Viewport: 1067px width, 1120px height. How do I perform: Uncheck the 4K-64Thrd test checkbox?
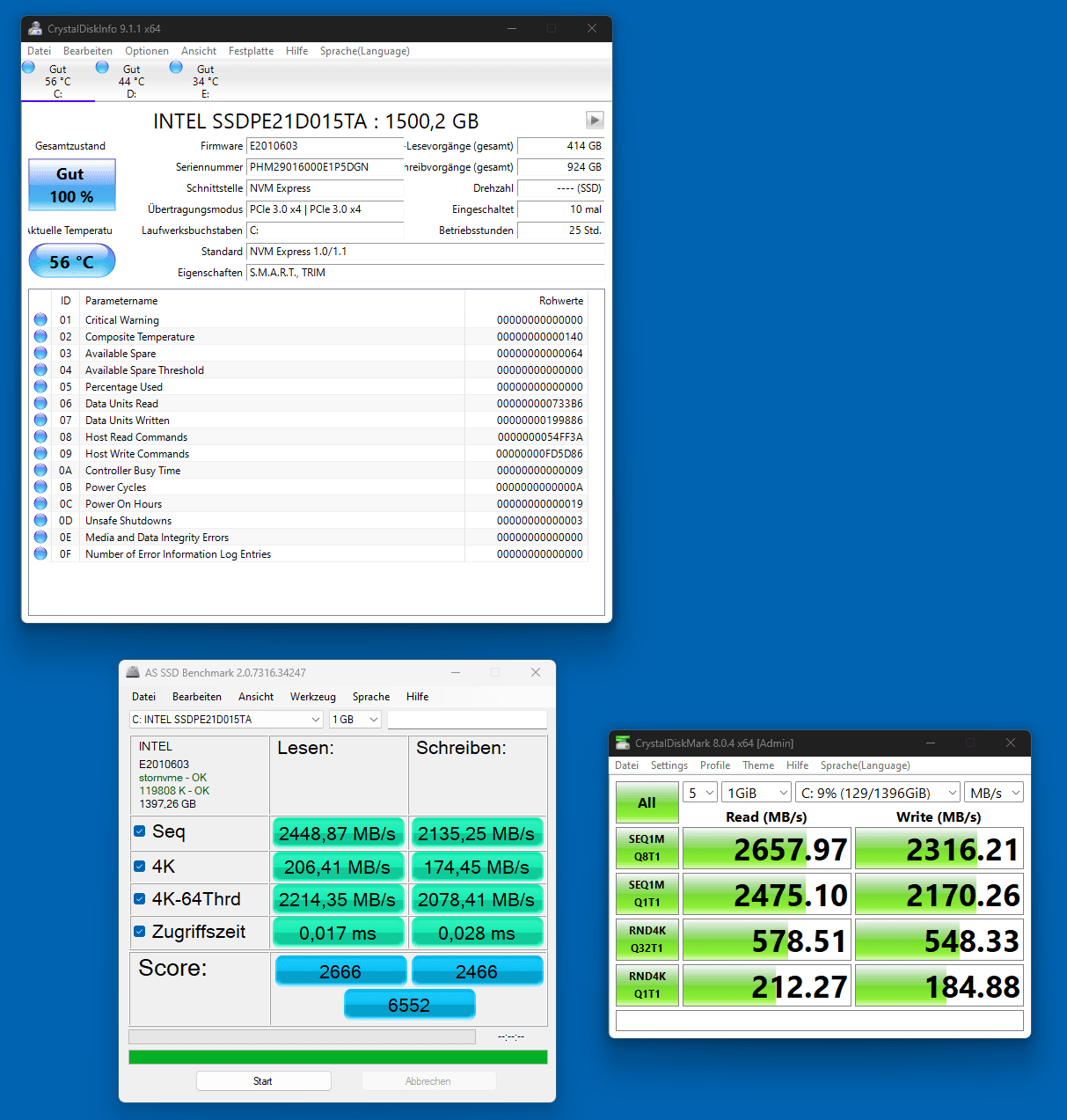139,898
